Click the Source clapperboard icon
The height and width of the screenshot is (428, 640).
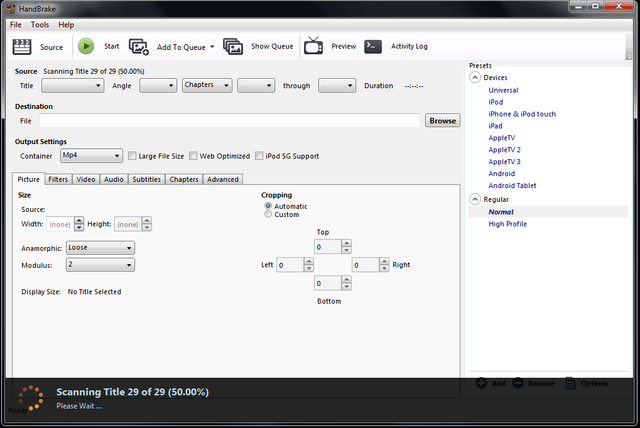pyautogui.click(x=22, y=47)
